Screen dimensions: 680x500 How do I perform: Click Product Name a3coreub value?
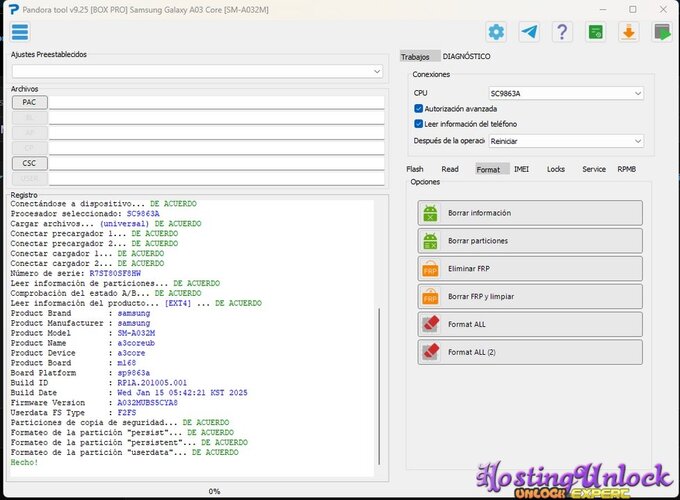pyautogui.click(x=136, y=343)
